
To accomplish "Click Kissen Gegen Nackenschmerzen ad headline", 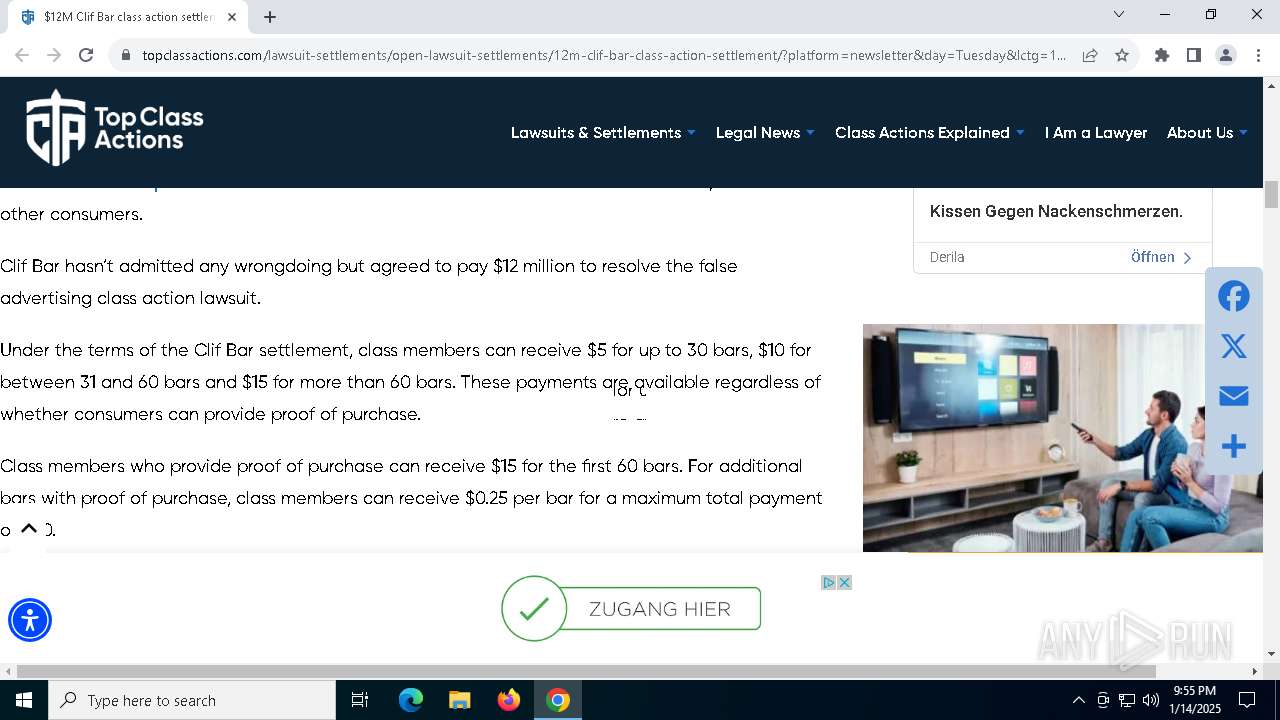I will click(1056, 211).
